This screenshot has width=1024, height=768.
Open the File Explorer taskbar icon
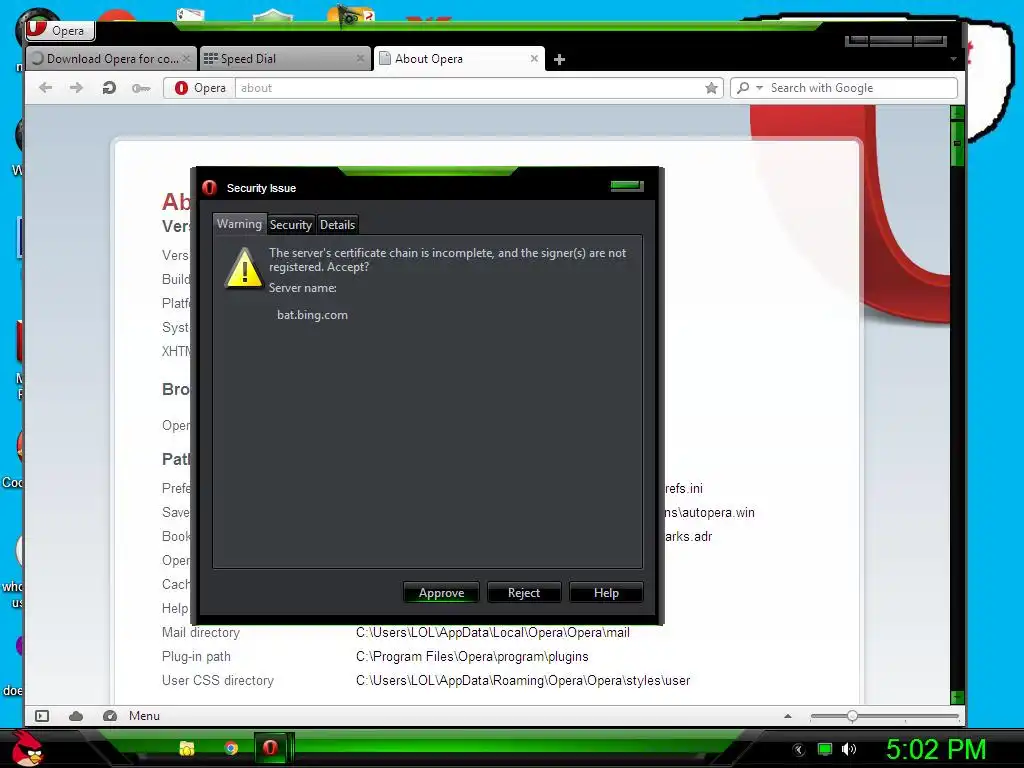pyautogui.click(x=187, y=748)
